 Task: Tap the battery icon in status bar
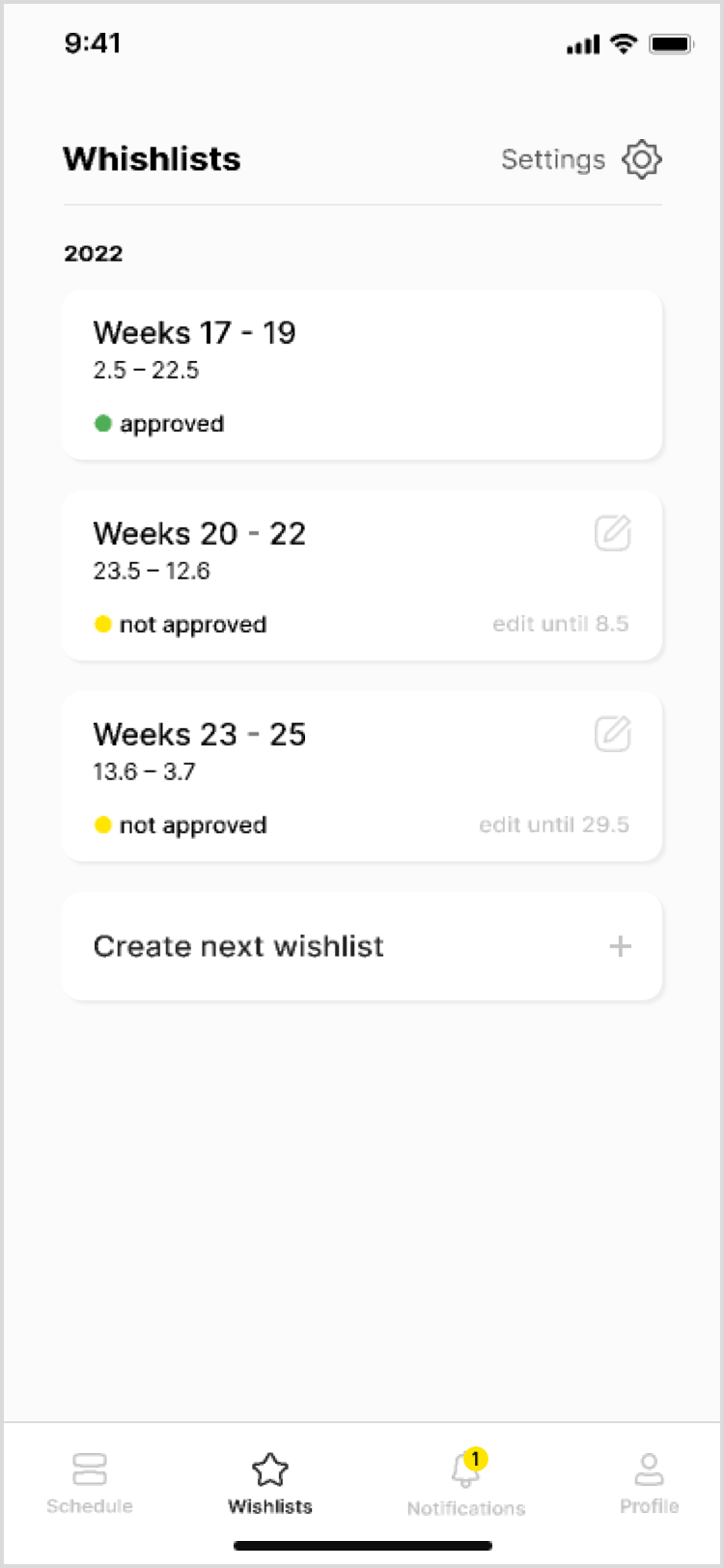click(672, 43)
